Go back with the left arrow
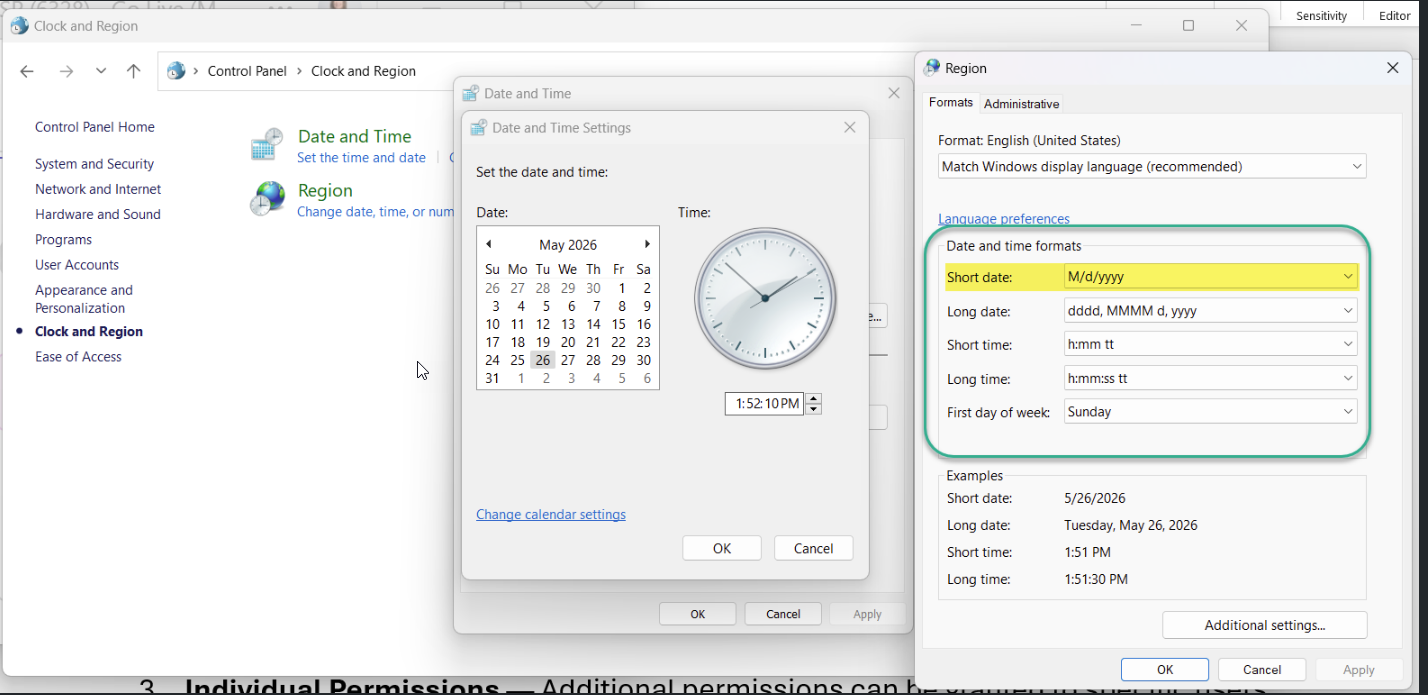Viewport: 1428px width, 695px height. 27,71
